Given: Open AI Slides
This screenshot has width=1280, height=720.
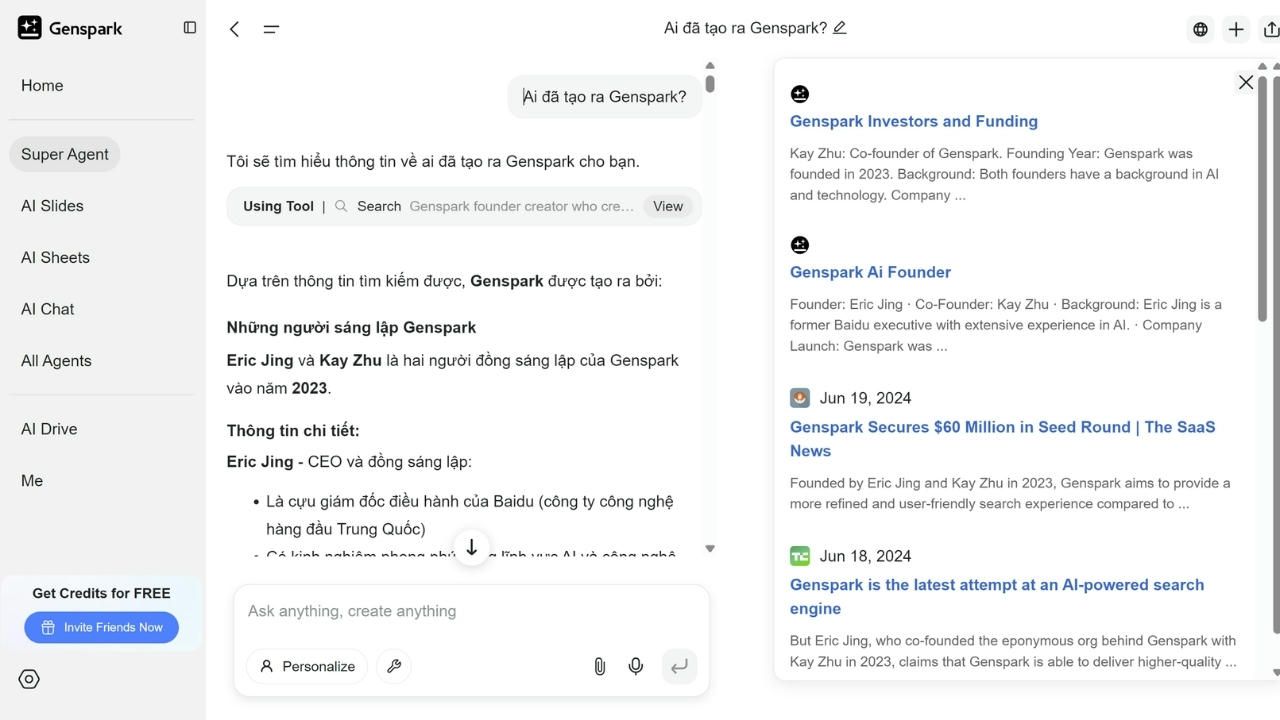Looking at the screenshot, I should pos(52,206).
